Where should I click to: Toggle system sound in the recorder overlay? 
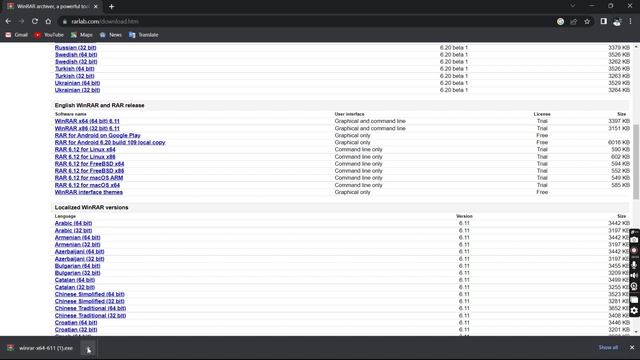634,276
